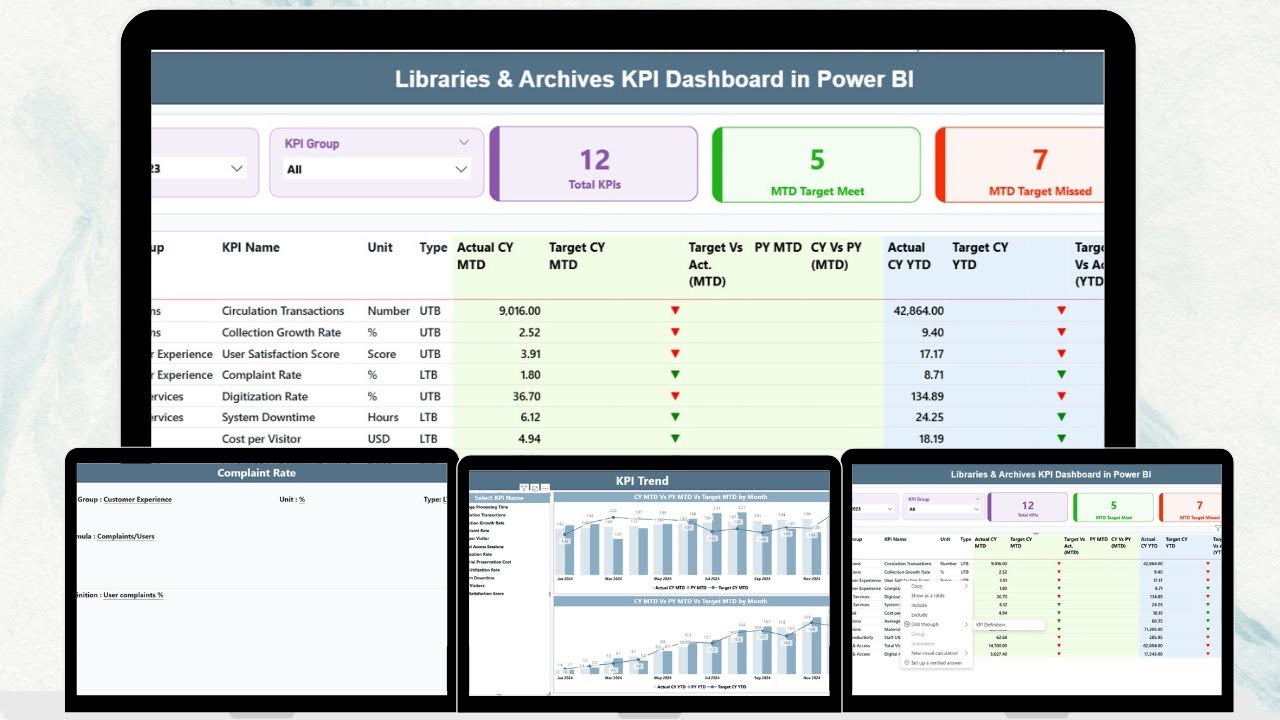The image size is (1280, 720).
Task: Click focus mode icon above Select KPI Name slicer
Action: [535, 488]
